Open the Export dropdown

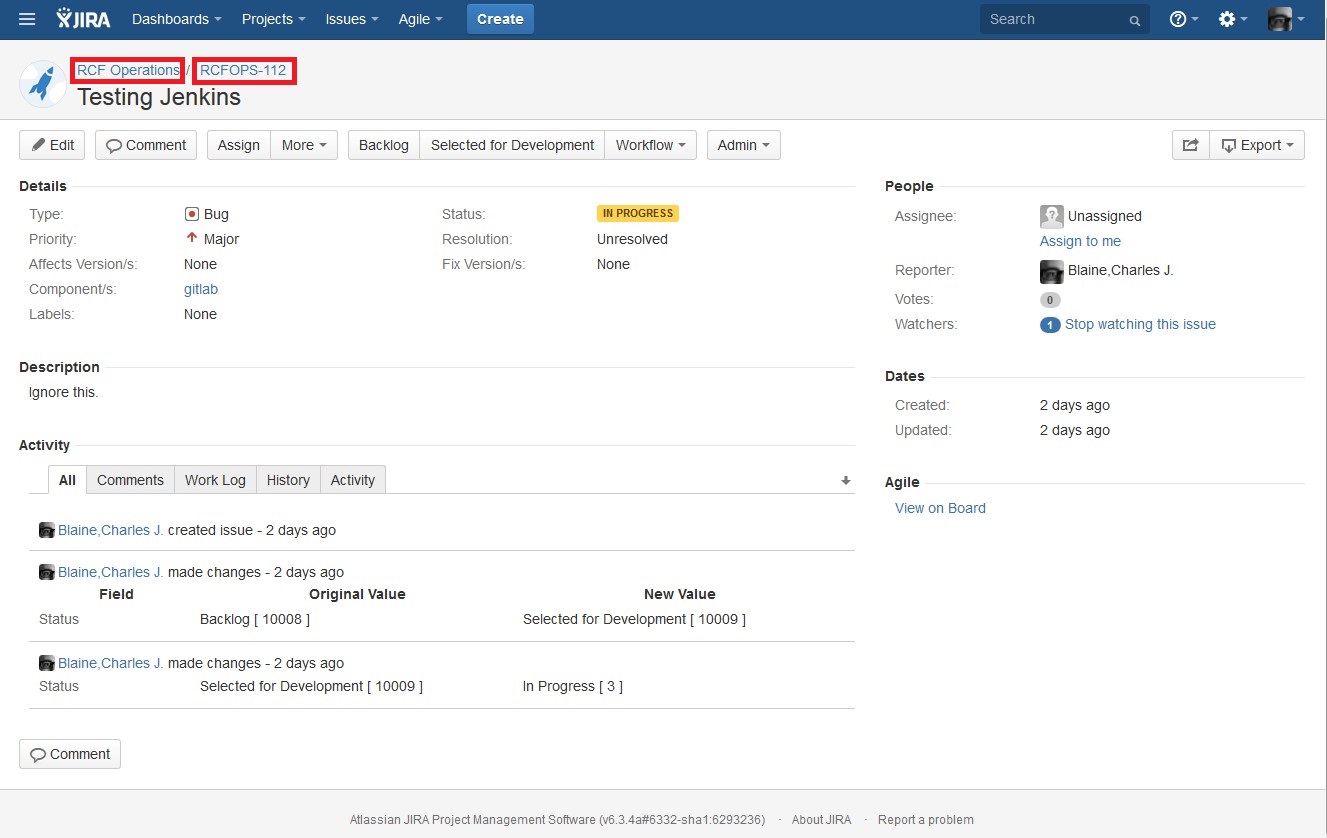point(1257,145)
